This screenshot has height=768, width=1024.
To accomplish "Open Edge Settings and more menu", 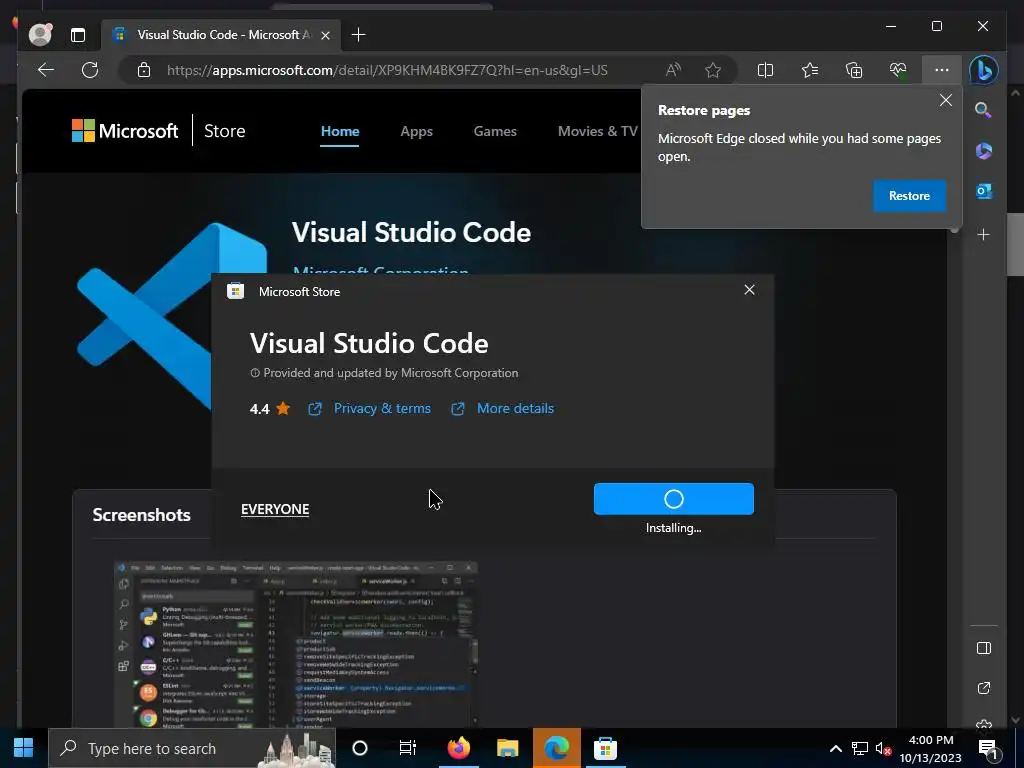I will (942, 70).
